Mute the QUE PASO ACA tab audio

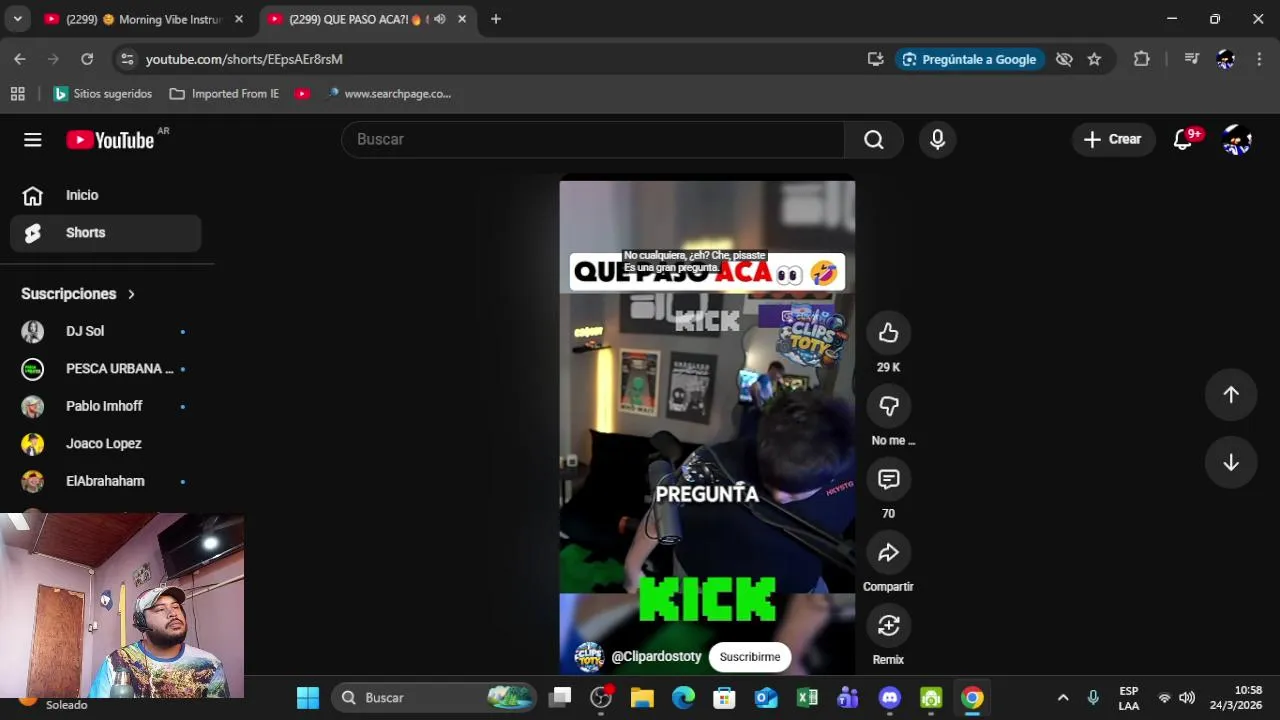439,19
